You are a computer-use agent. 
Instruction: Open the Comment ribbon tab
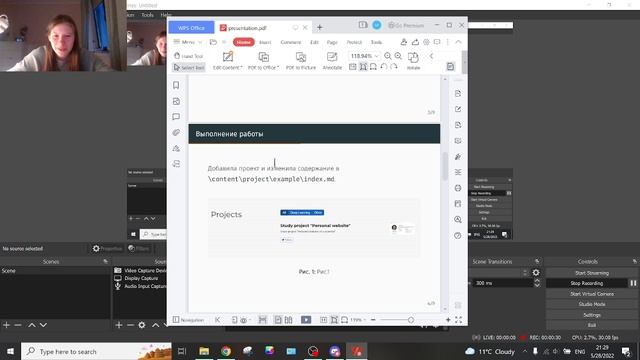click(x=291, y=42)
